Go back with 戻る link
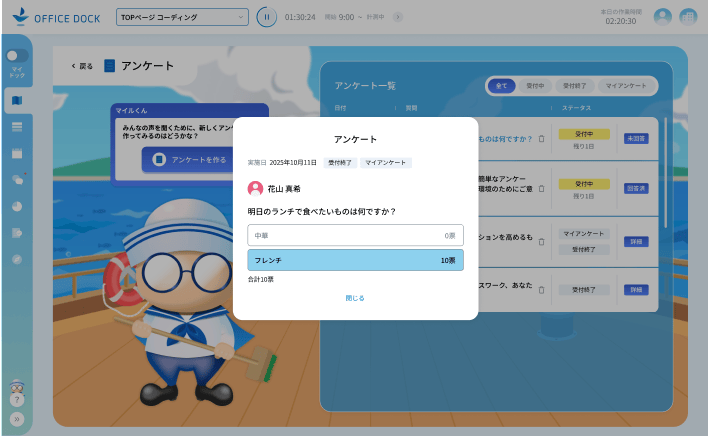Screen dimensions: 708x436 [82, 66]
